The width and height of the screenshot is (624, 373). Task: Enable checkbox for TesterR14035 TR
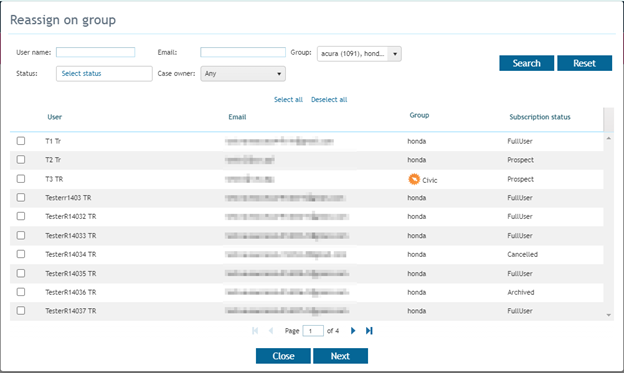21,273
